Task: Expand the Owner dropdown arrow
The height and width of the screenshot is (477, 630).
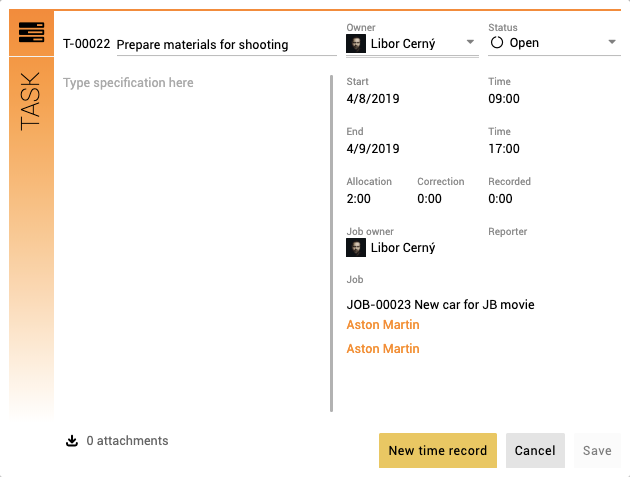Action: [x=470, y=42]
